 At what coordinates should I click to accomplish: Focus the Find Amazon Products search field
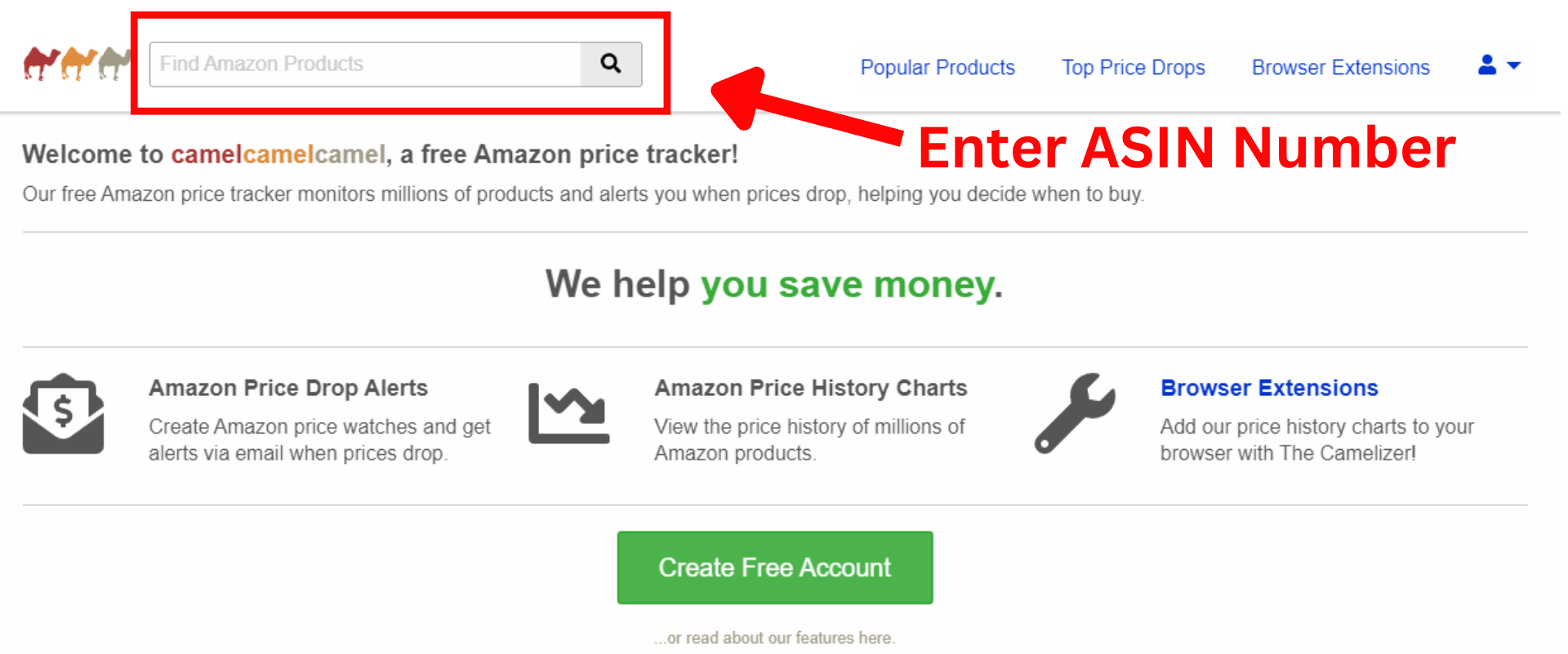pos(365,64)
